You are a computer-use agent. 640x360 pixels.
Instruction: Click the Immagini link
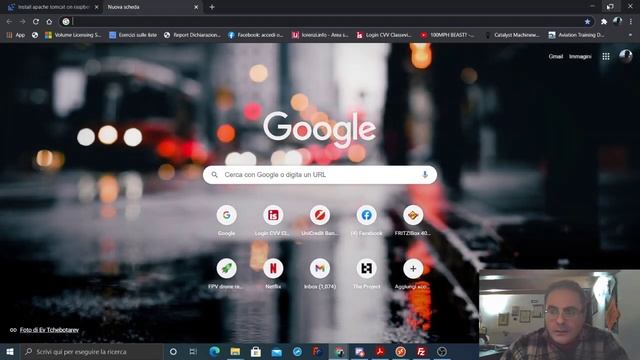tap(580, 56)
